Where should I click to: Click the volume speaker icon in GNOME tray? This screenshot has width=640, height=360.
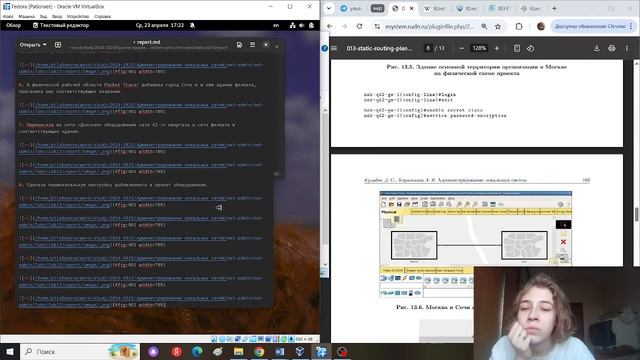point(302,25)
